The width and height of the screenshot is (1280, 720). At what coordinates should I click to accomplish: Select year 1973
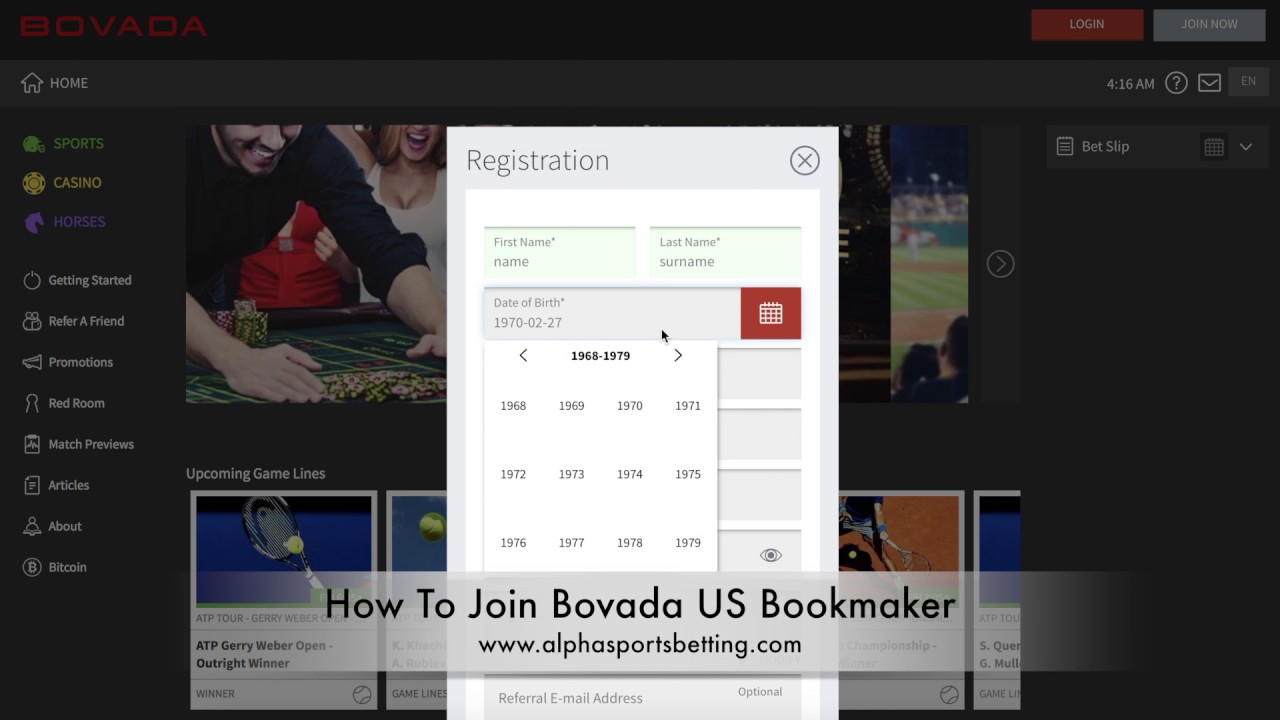point(571,474)
